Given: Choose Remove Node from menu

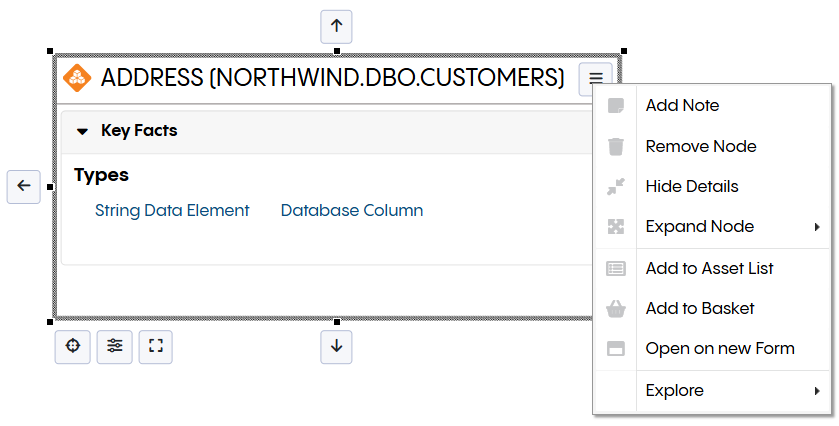Looking at the screenshot, I should 712,146.
